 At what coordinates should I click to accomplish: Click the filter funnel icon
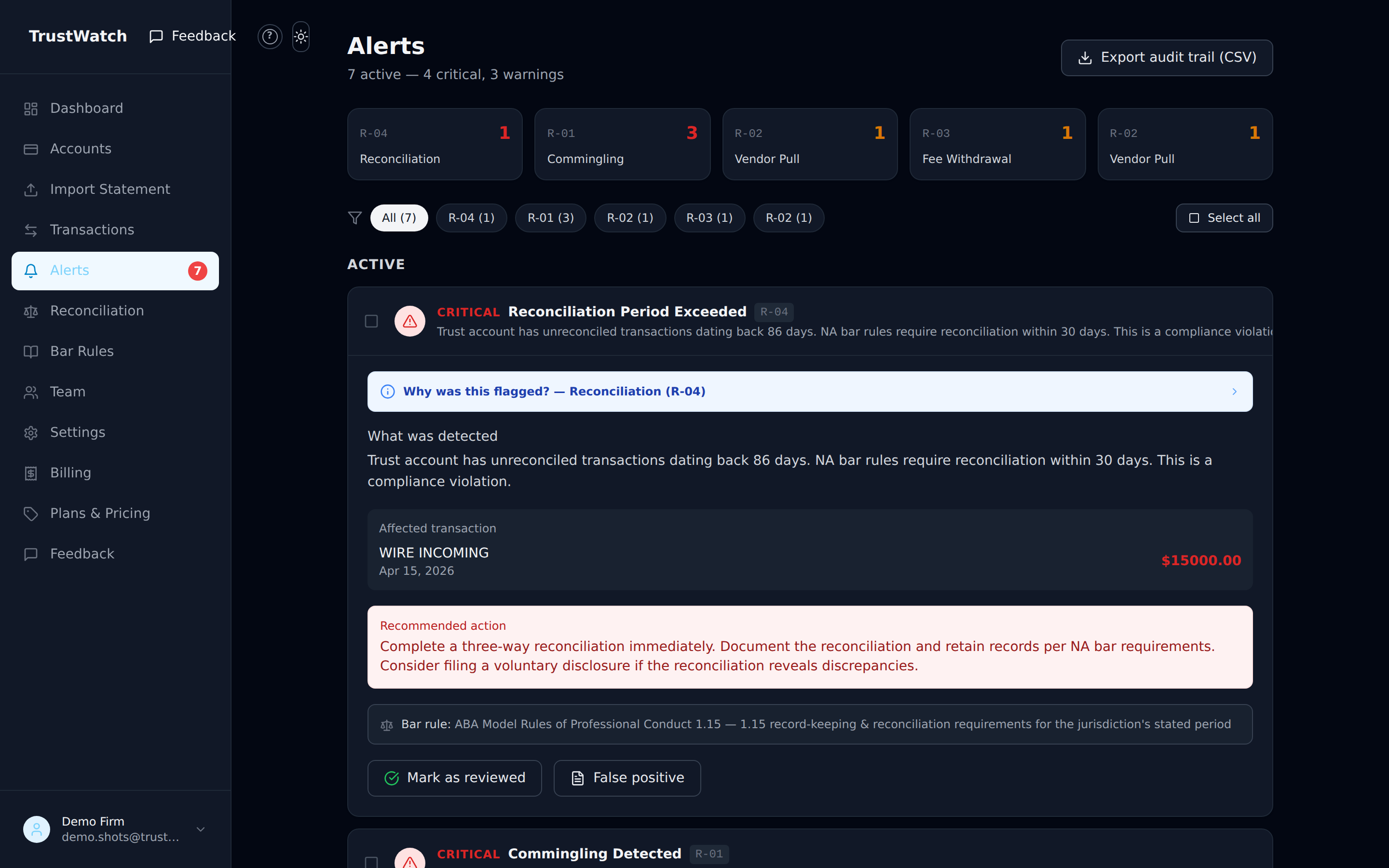354,218
